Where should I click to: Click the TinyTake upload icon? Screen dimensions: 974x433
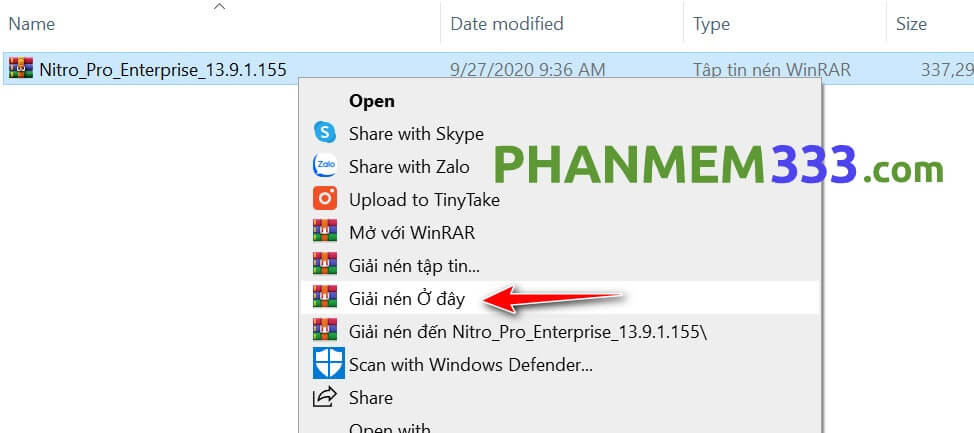tap(324, 199)
